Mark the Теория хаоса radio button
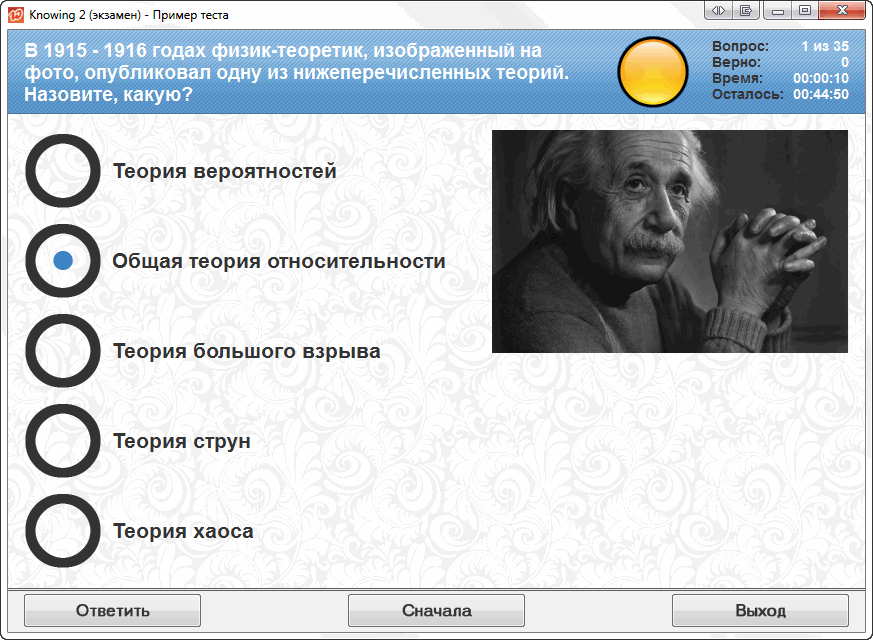Image resolution: width=873 pixels, height=640 pixels. click(63, 530)
